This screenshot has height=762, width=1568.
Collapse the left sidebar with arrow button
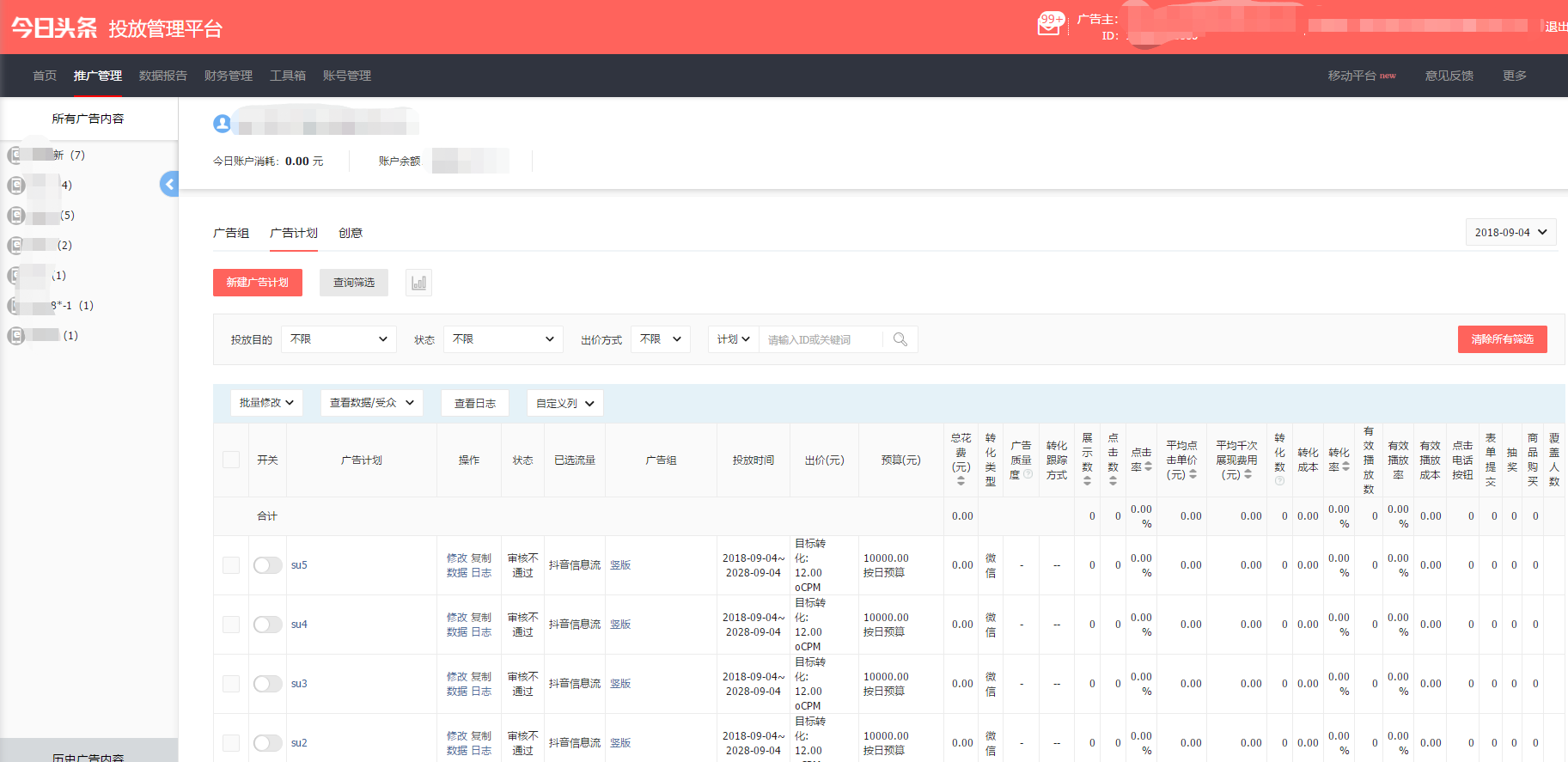point(169,184)
